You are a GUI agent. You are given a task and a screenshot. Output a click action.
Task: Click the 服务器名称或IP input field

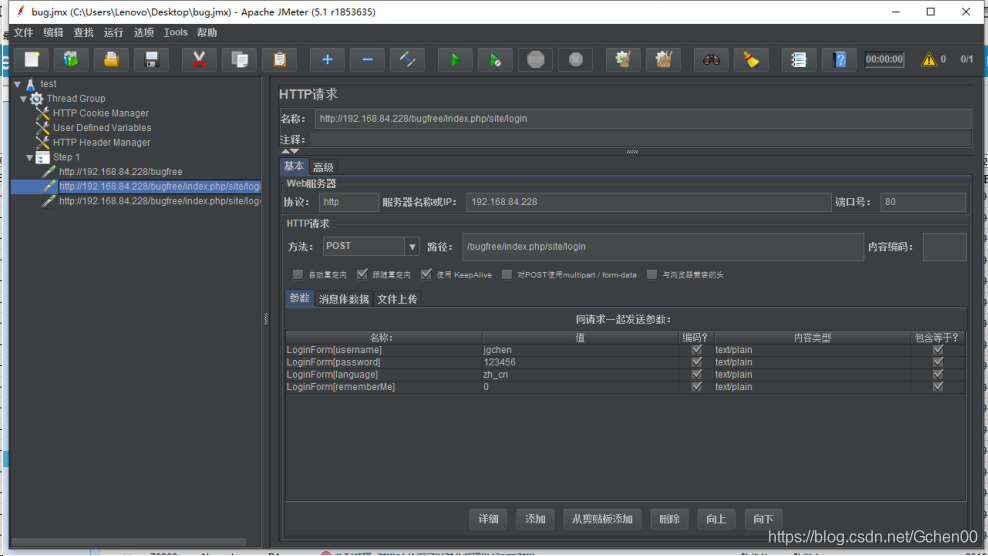click(x=648, y=202)
